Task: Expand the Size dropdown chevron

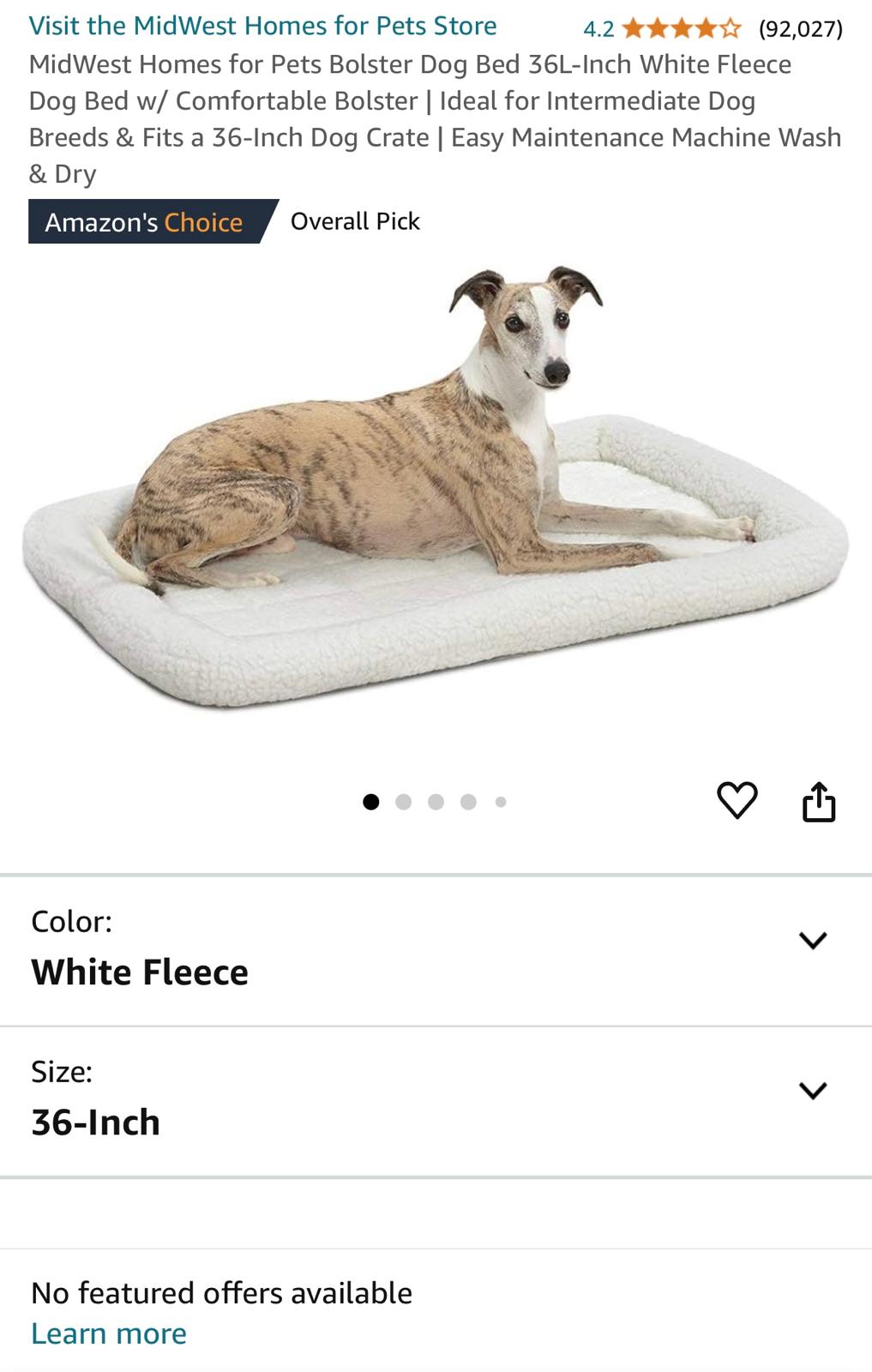Action: [812, 1090]
